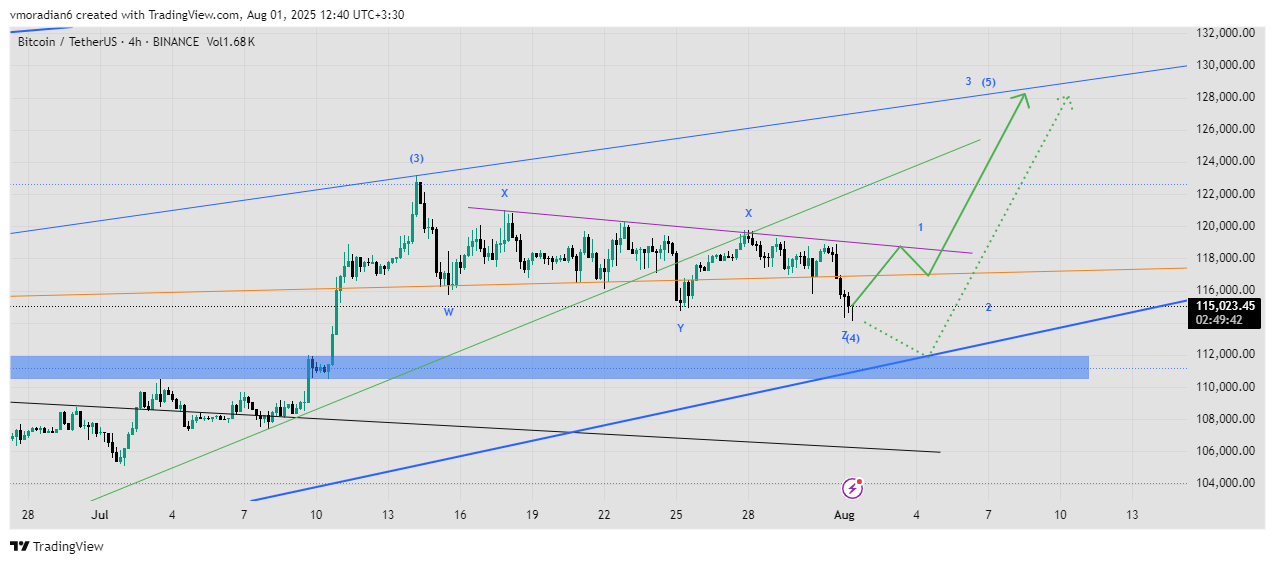Click the 130,000.00 price axis label
This screenshot has height=564, width=1275.
pyautogui.click(x=1225, y=65)
